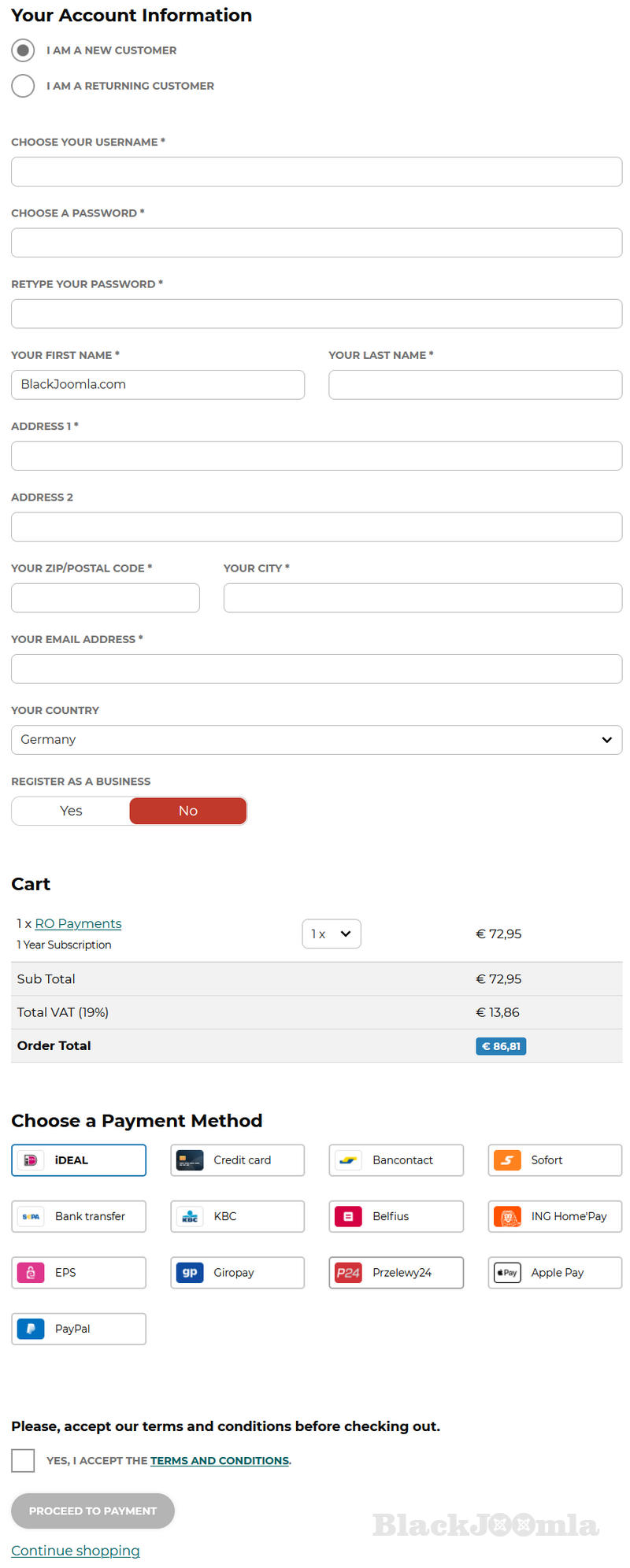Select the Sofort payment icon

(507, 1160)
